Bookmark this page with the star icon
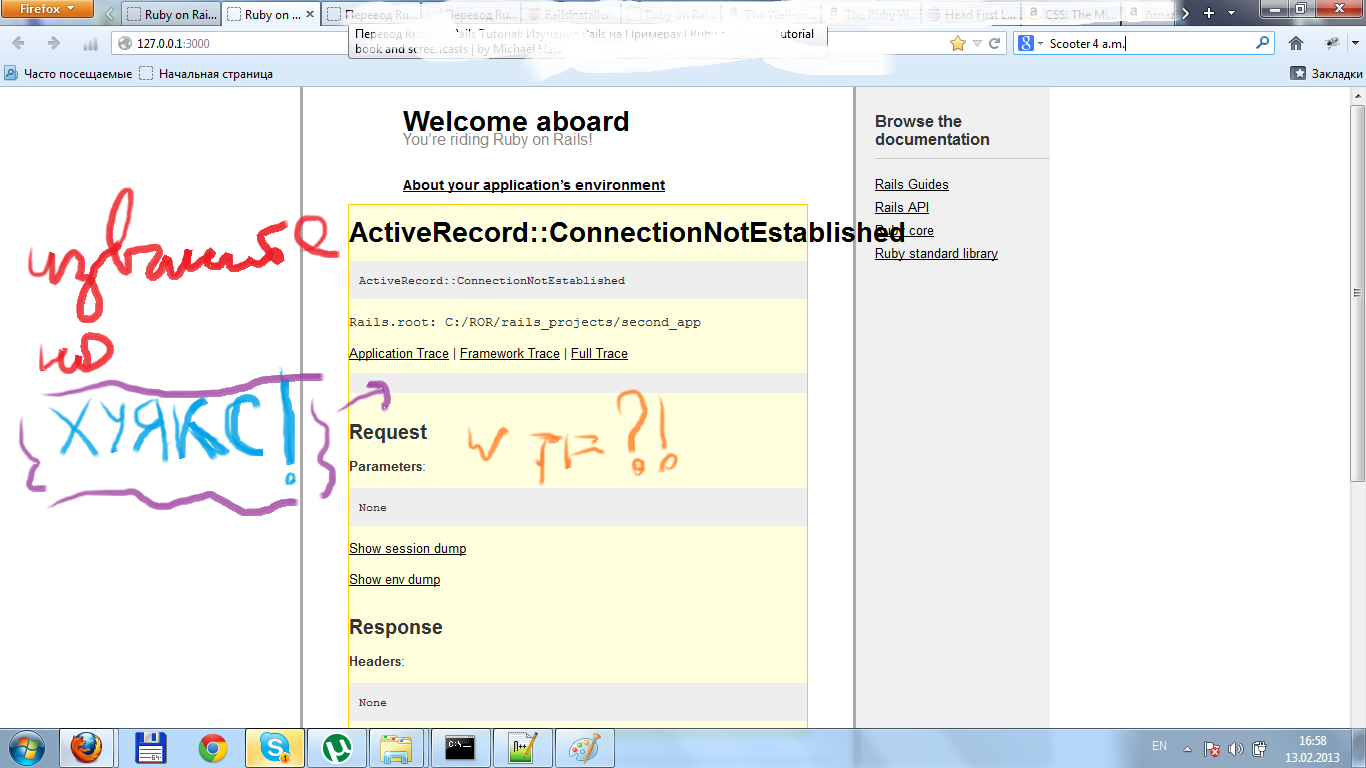 (x=957, y=43)
